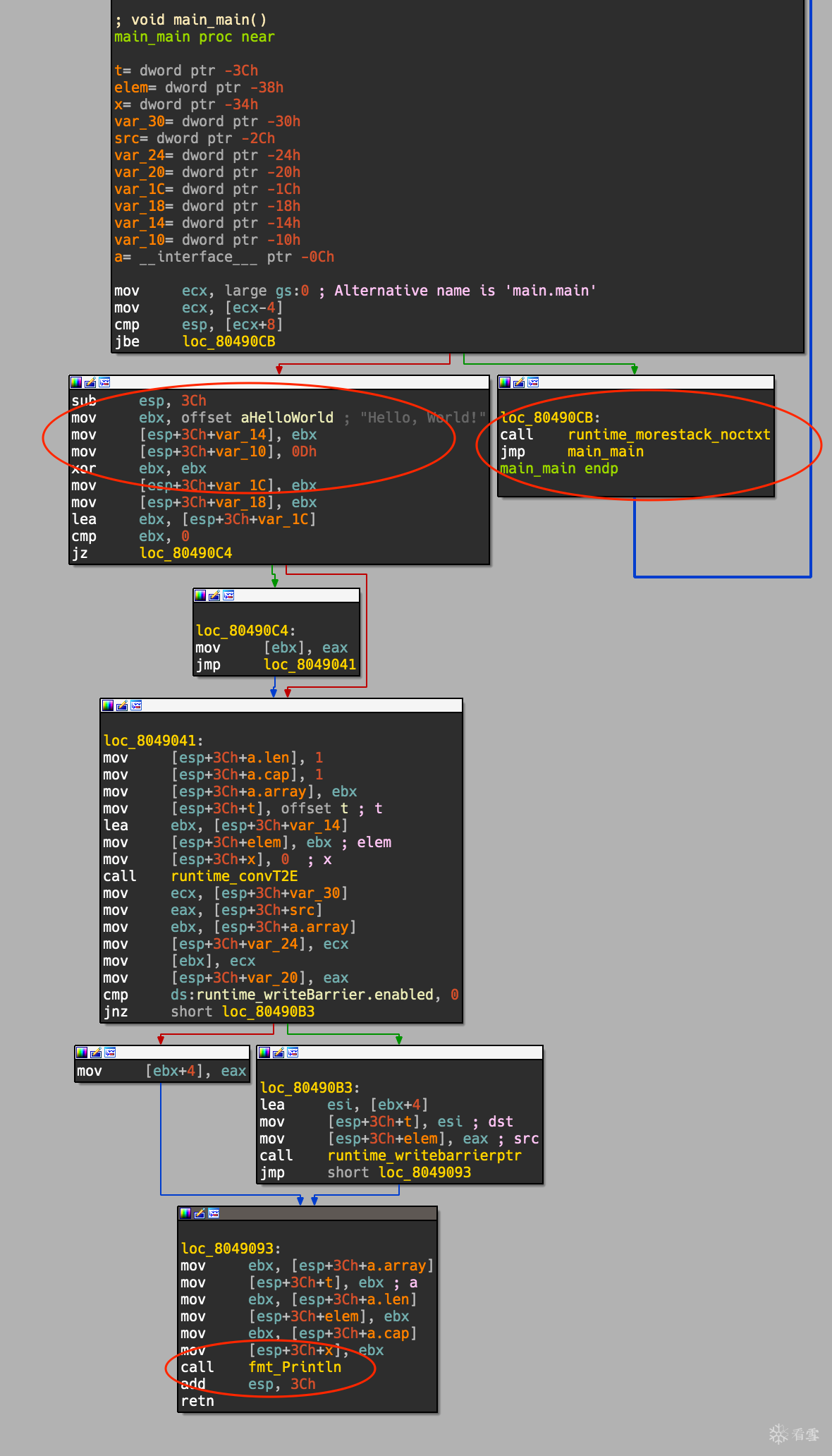Click the 'xor ebx, ebx' instruction

point(139,468)
